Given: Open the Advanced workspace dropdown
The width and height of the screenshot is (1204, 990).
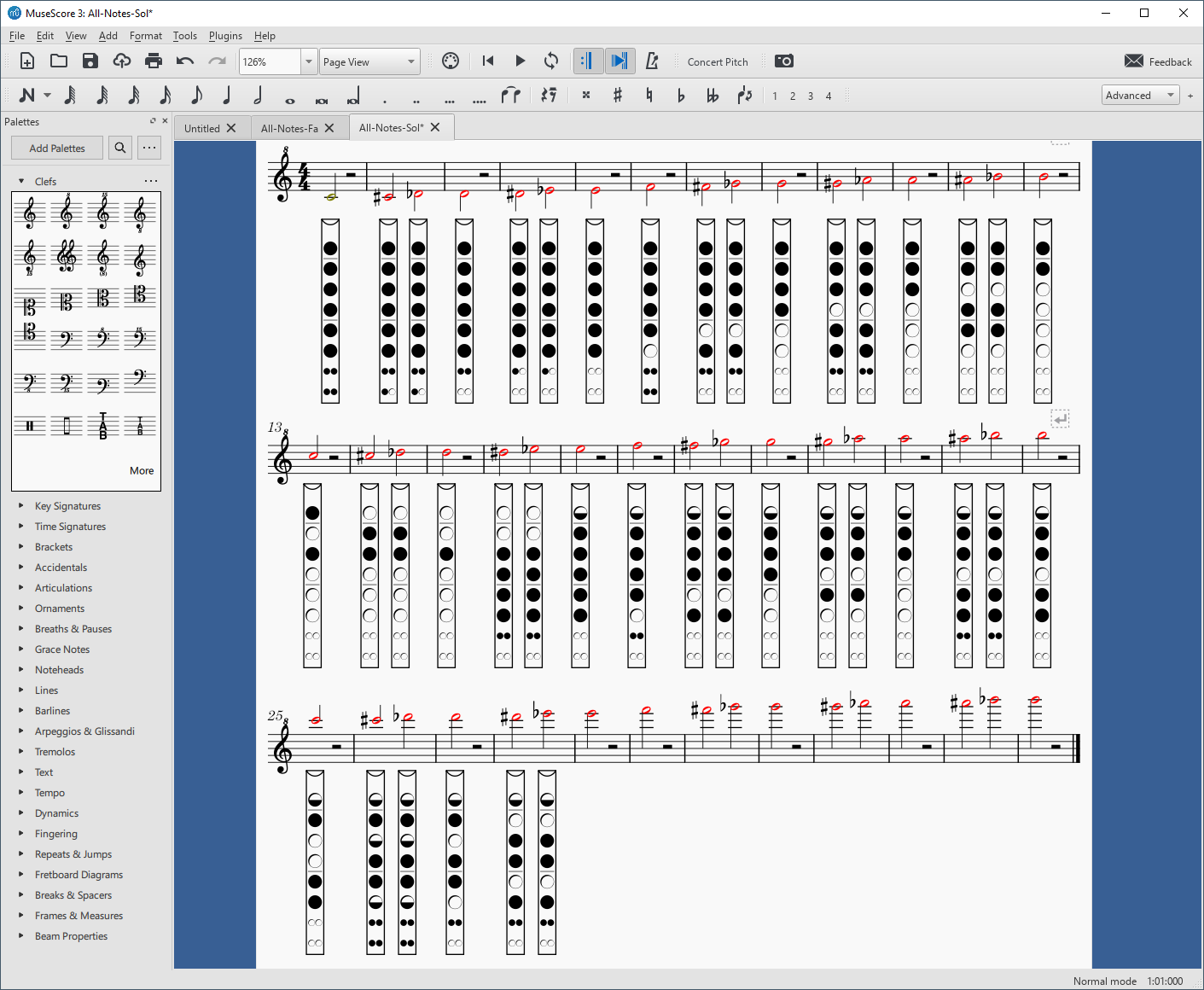Looking at the screenshot, I should point(1141,96).
